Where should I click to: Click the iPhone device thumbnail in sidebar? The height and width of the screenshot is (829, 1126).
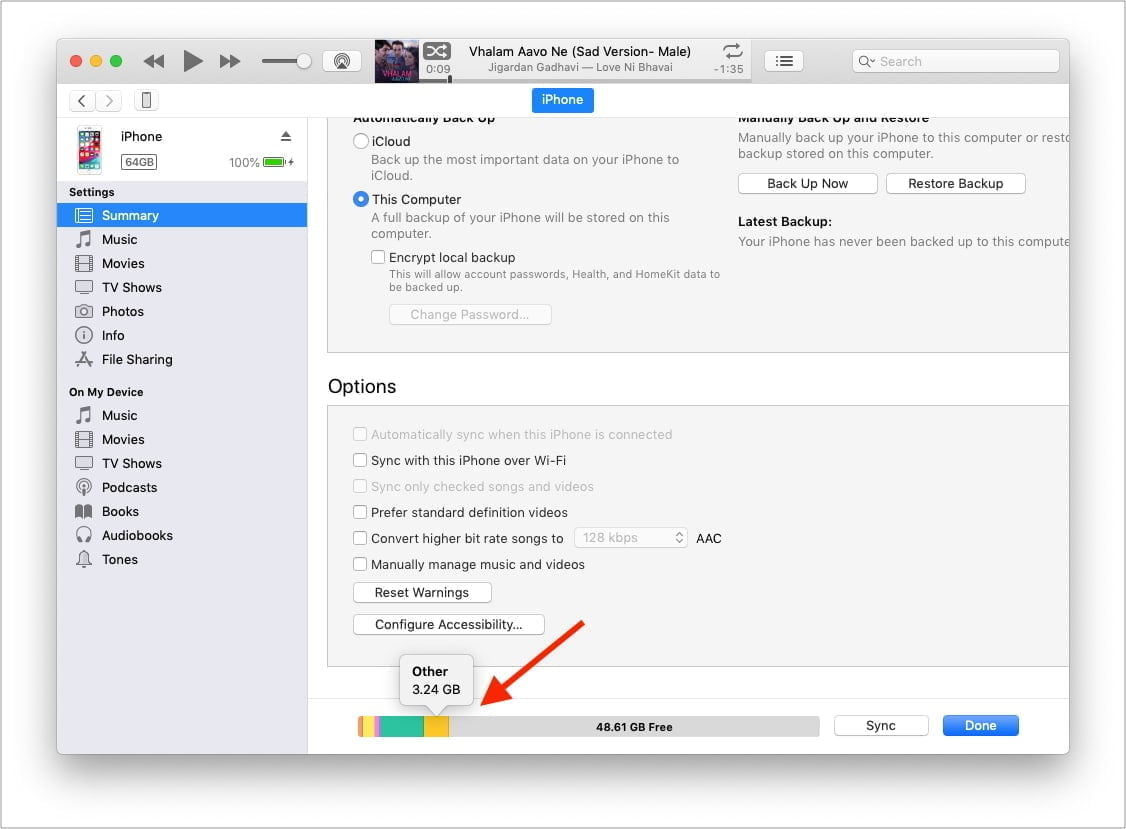(90, 150)
